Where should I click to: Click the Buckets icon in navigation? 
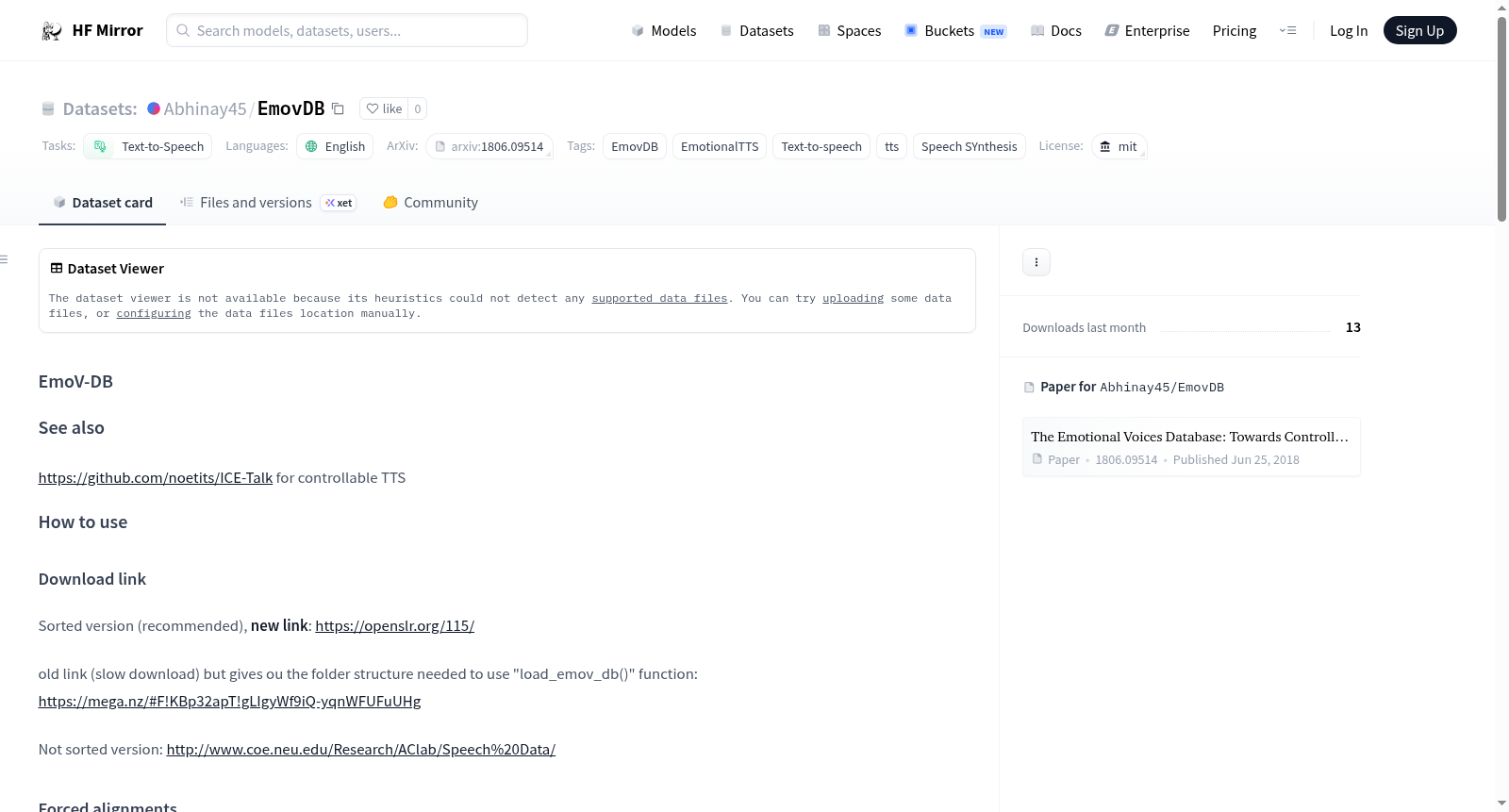911,30
